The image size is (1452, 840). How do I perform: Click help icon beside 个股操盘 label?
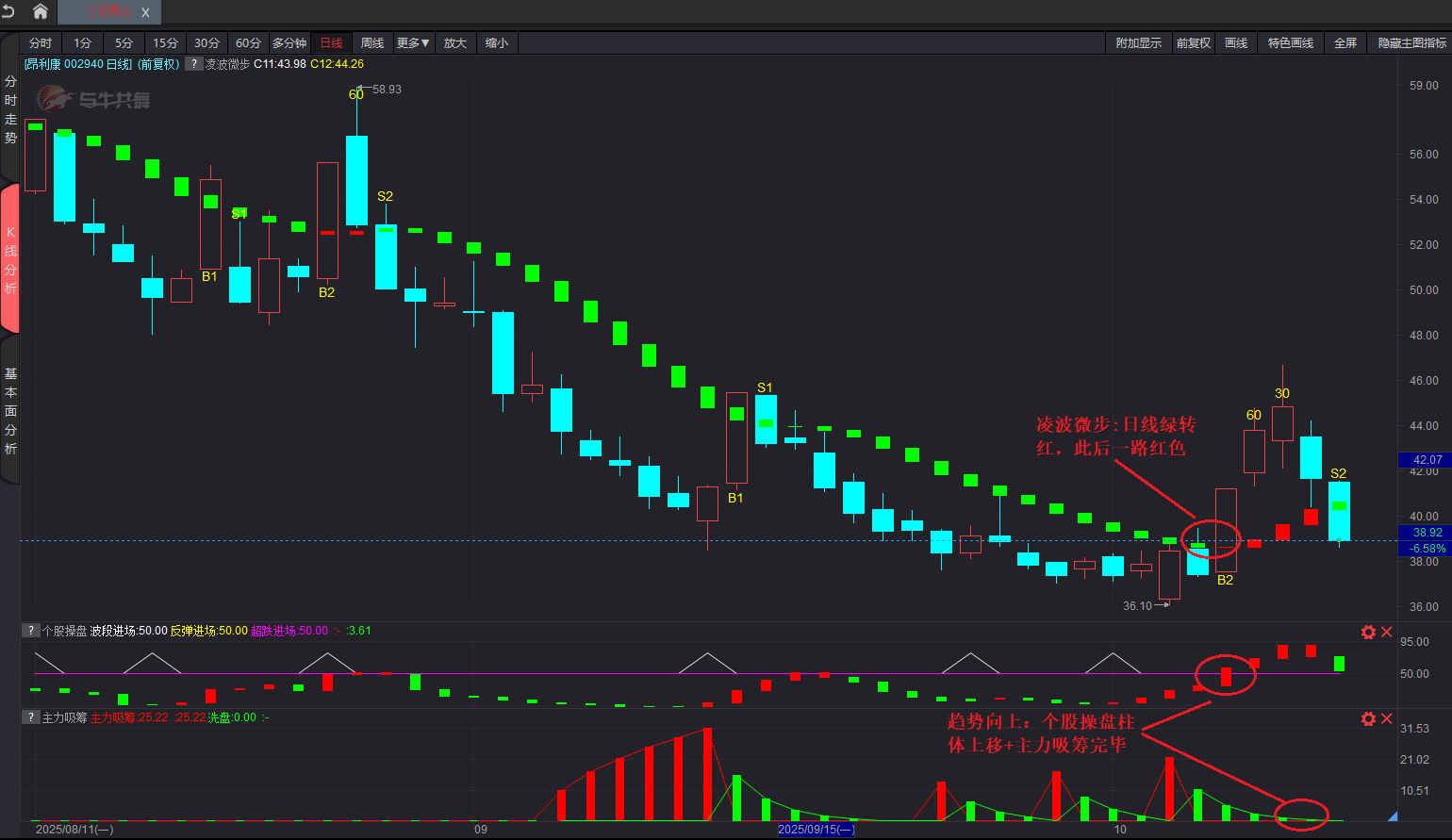(x=31, y=631)
